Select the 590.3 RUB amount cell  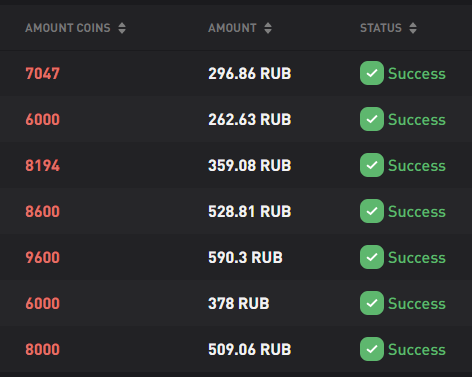[x=245, y=257]
